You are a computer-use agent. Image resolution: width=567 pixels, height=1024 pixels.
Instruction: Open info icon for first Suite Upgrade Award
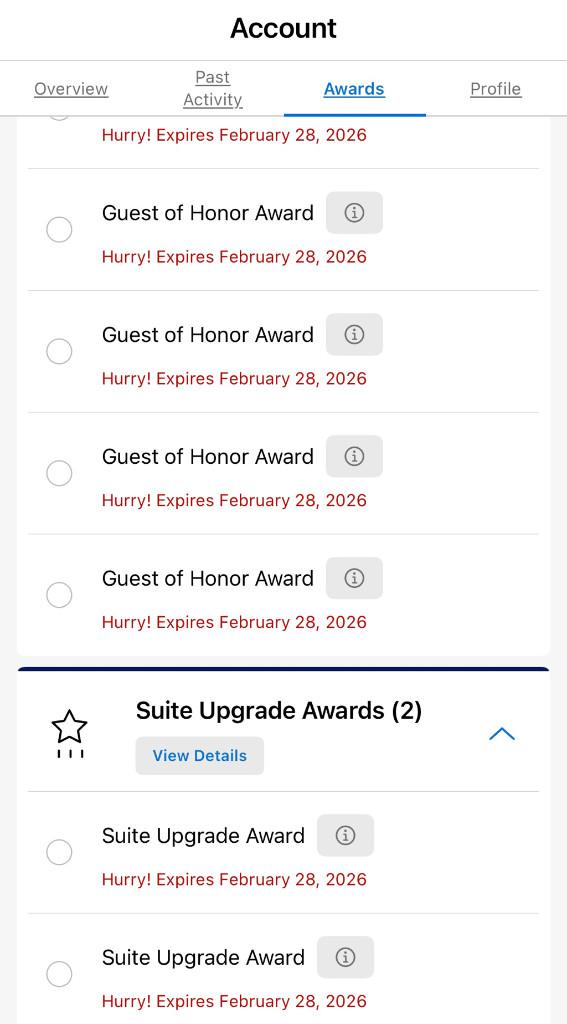click(x=346, y=835)
